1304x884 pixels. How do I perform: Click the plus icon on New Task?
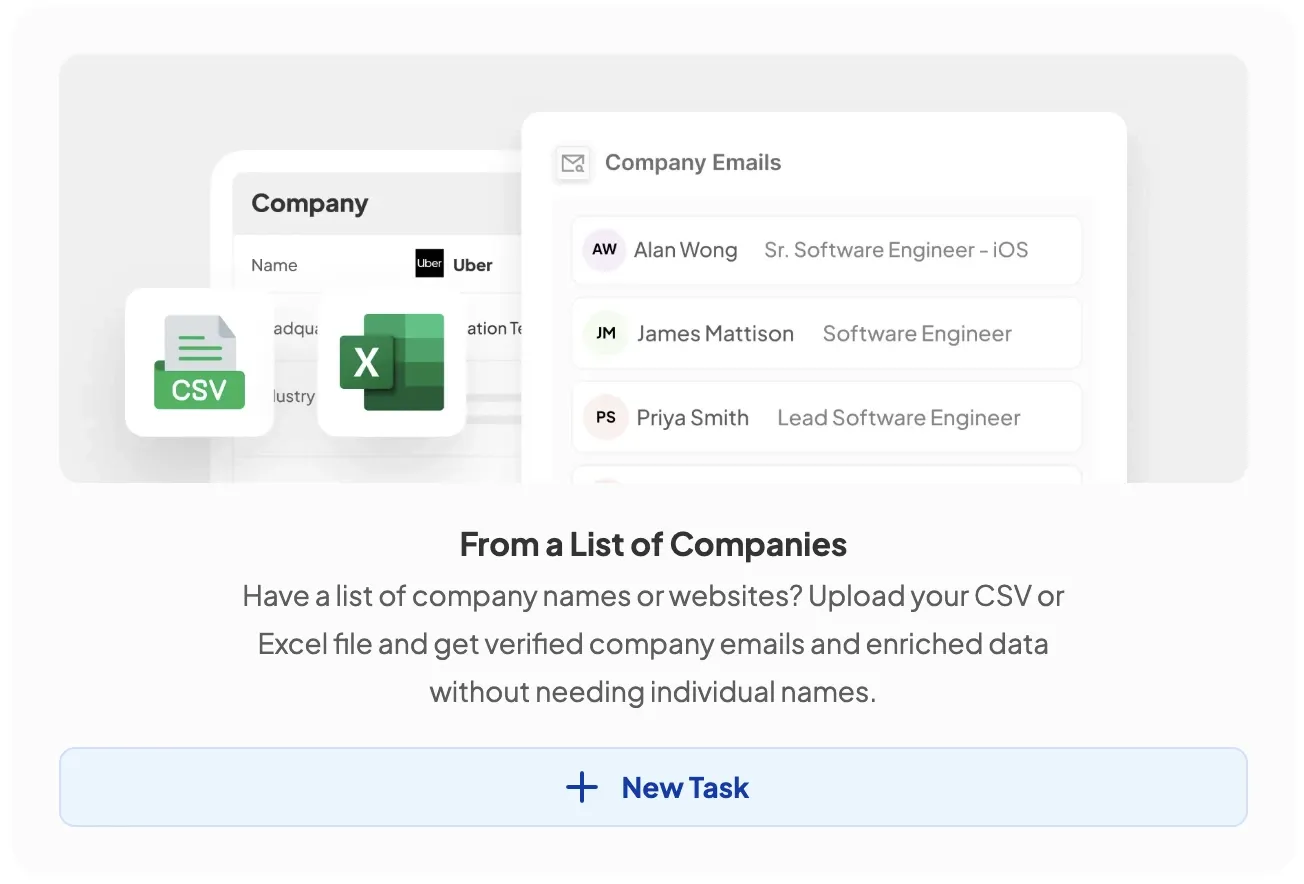pyautogui.click(x=581, y=787)
